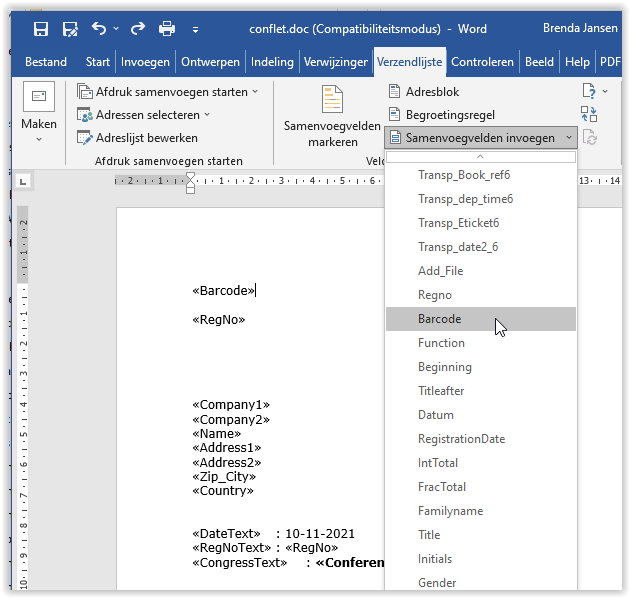Click the Match Fields icon

[x=589, y=114]
